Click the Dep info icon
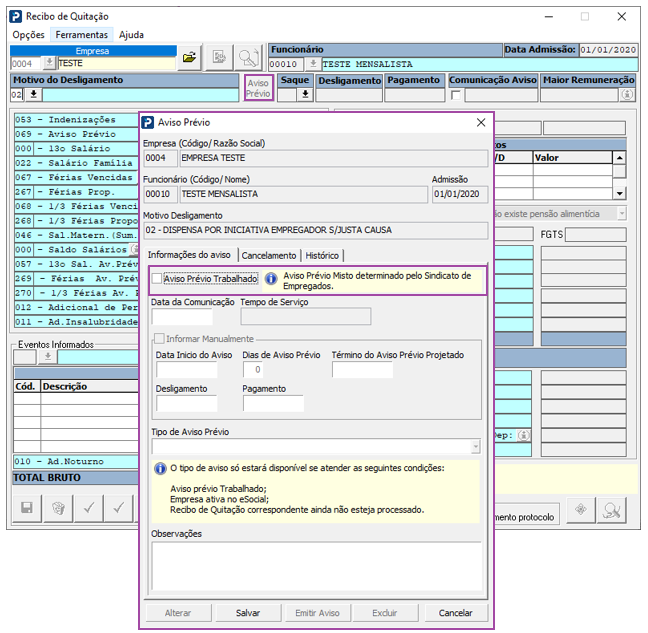 pos(523,435)
